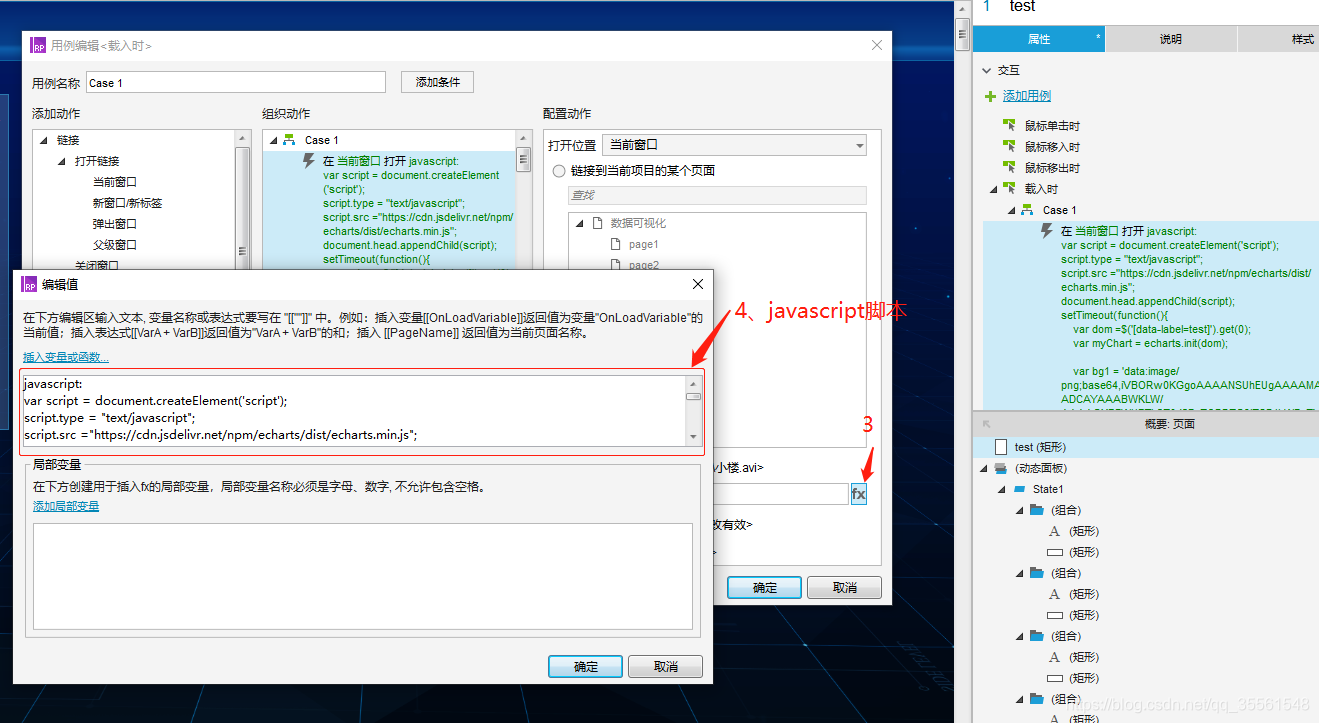Collapse the 载入时 event node

tap(994, 189)
